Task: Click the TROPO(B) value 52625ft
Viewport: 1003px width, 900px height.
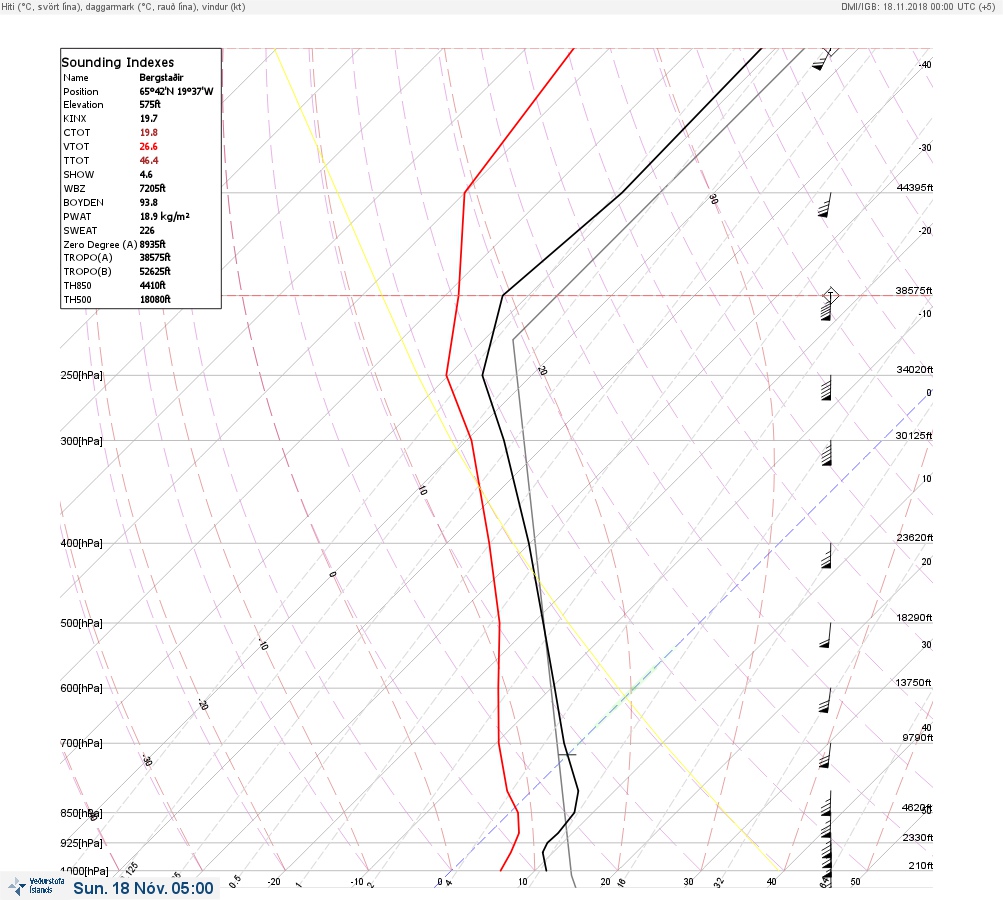Action: coord(155,271)
